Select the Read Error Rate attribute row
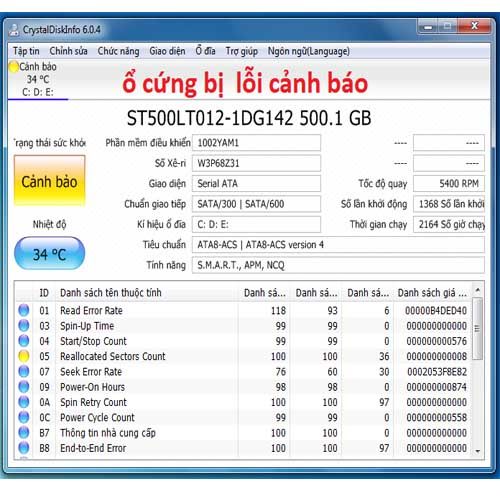The image size is (500, 500). [243, 310]
